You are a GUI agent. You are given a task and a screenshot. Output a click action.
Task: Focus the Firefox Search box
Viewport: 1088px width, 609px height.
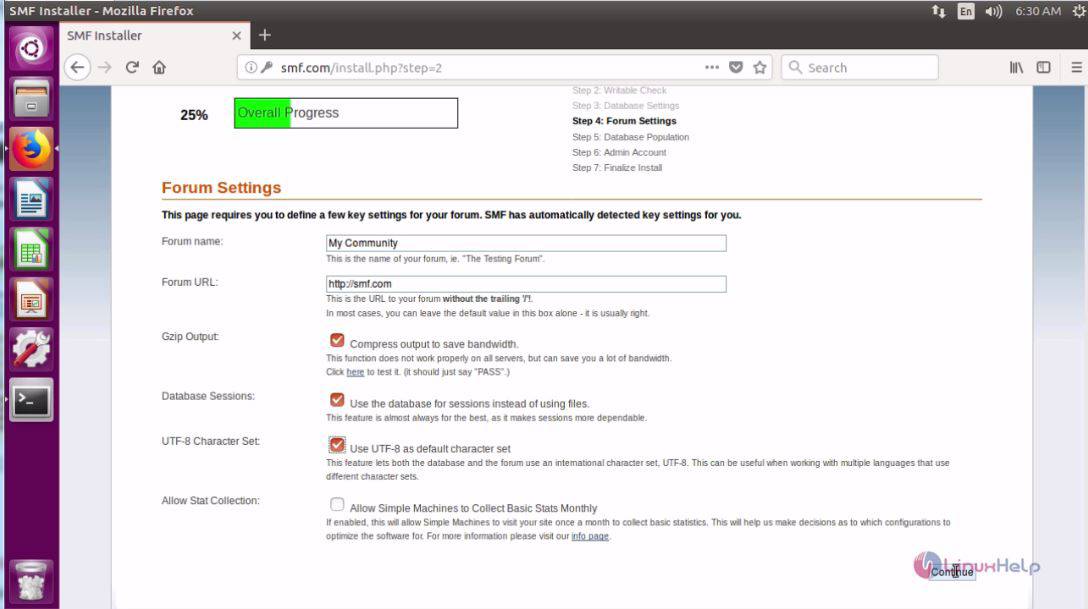(x=860, y=67)
